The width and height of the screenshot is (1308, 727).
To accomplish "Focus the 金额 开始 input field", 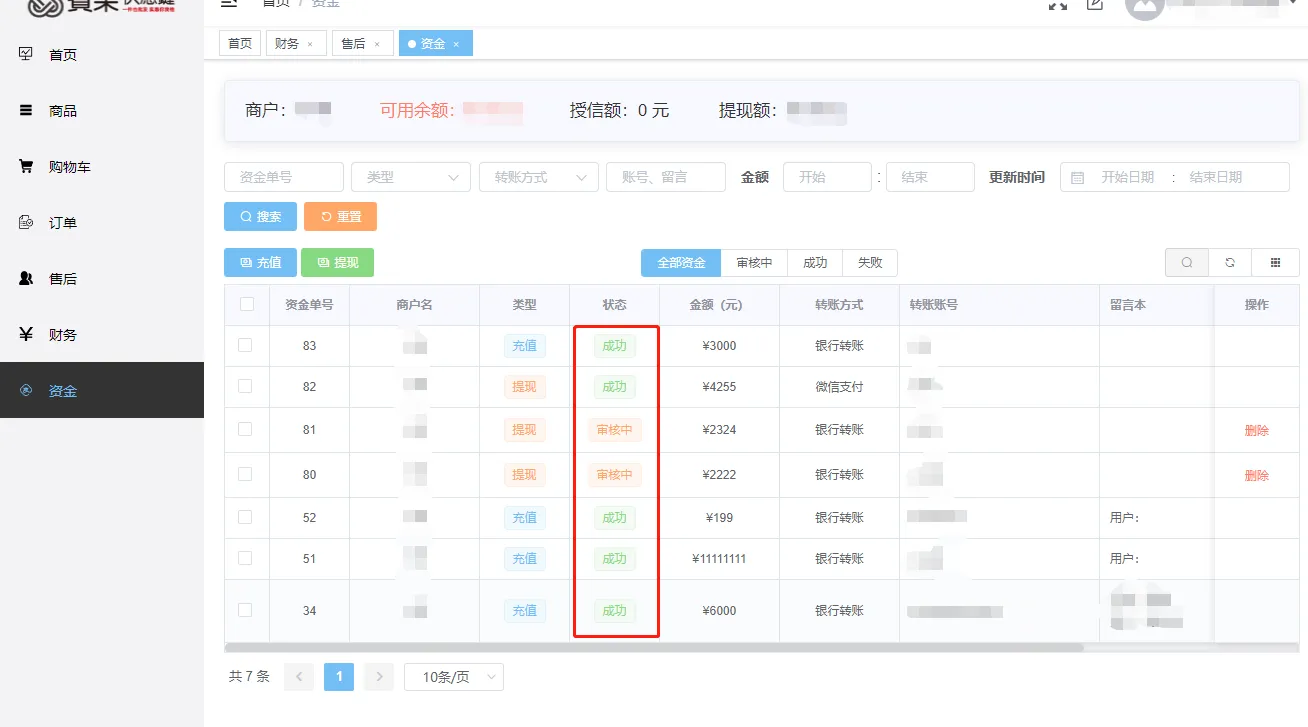I will [x=827, y=177].
